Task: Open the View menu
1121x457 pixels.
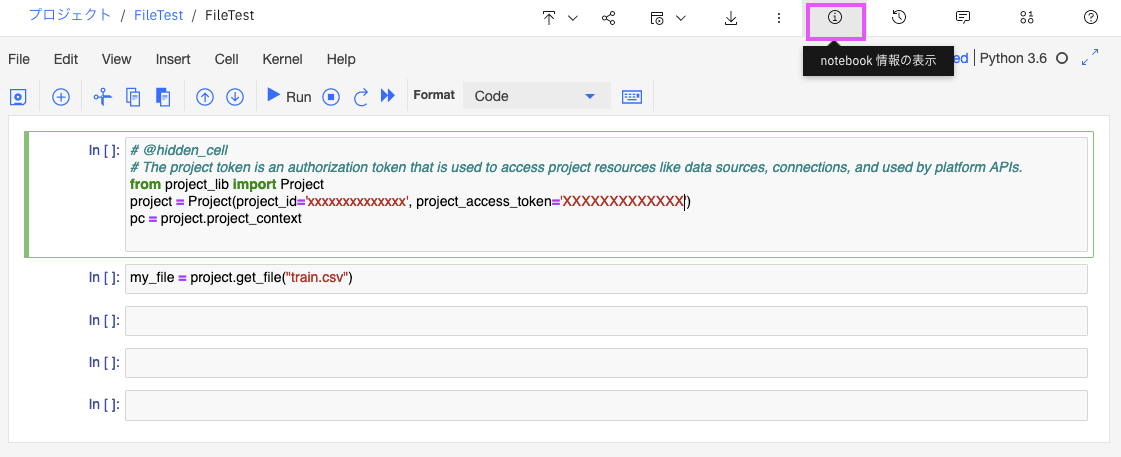Action: (117, 59)
